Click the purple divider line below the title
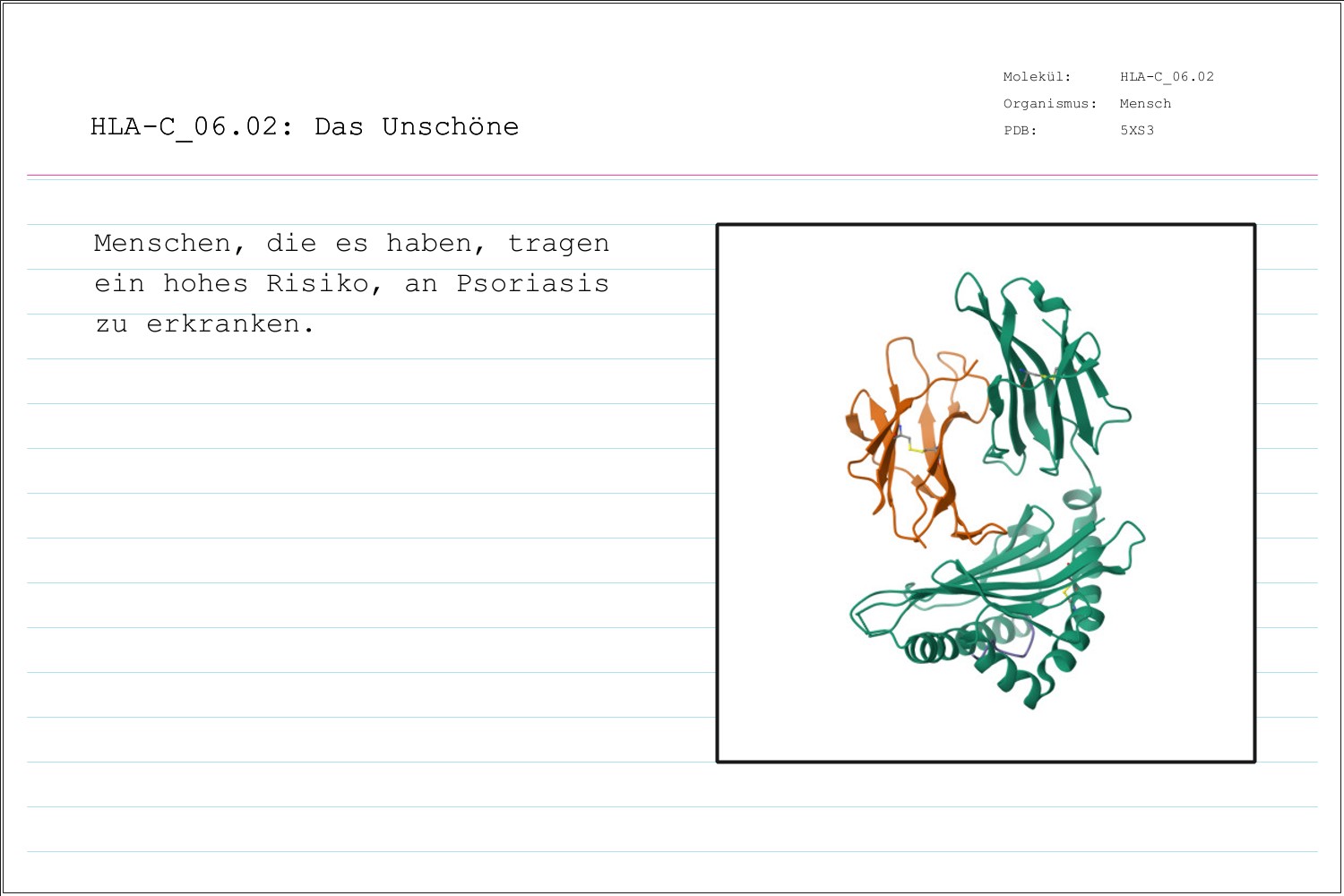Viewport: 1344px width, 896px height. pos(672,175)
